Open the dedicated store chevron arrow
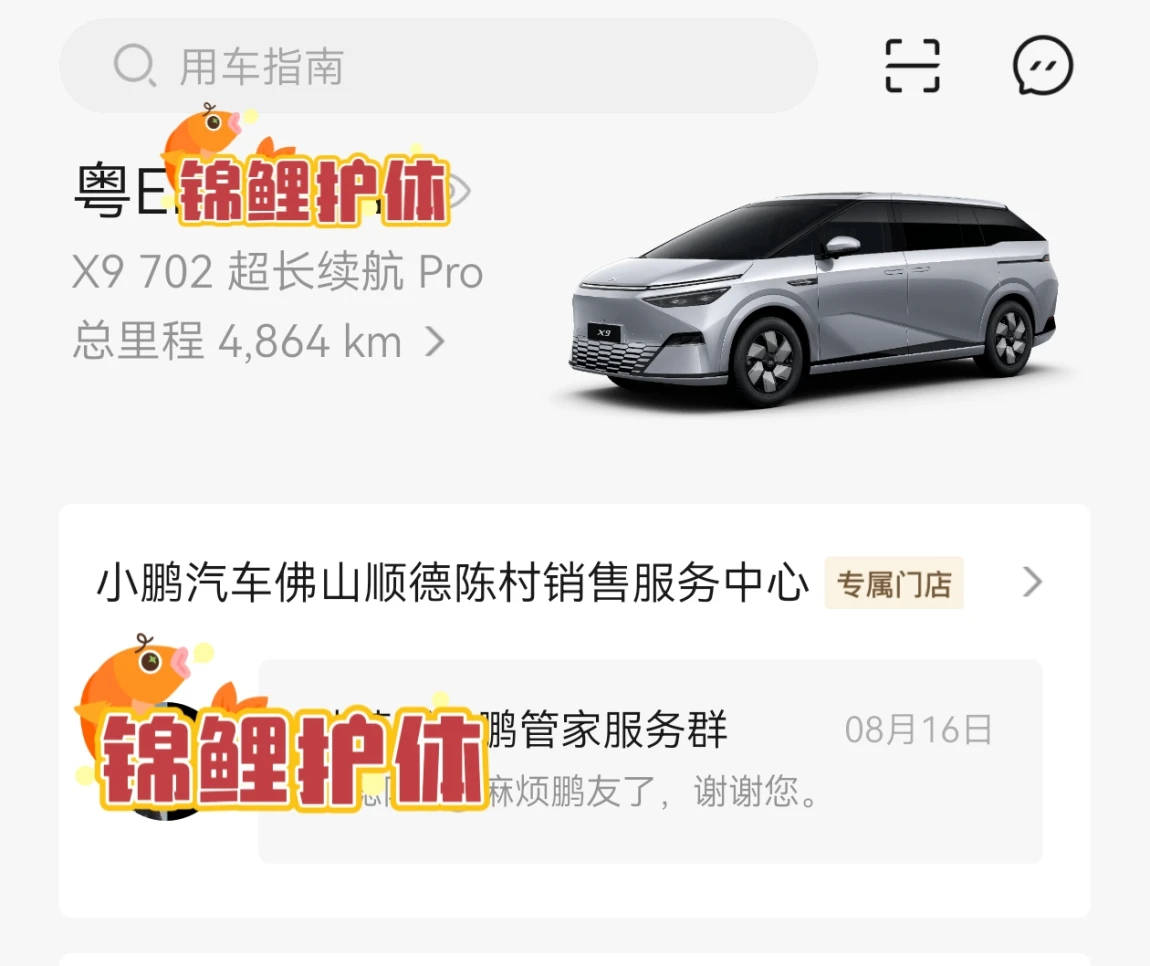Screen dimensions: 1150x966 (x=1032, y=582)
